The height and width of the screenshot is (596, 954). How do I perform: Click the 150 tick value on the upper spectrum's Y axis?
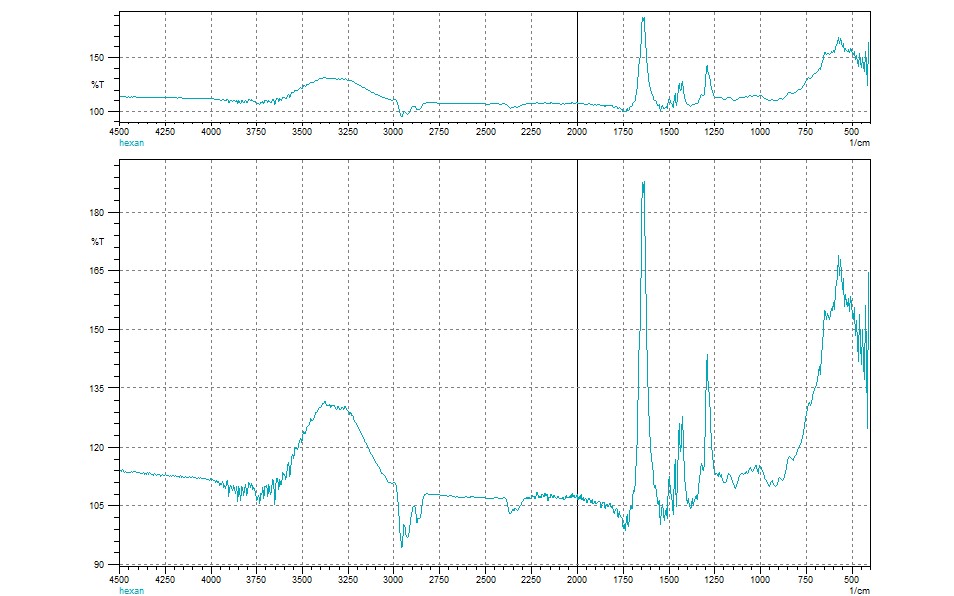[97, 58]
